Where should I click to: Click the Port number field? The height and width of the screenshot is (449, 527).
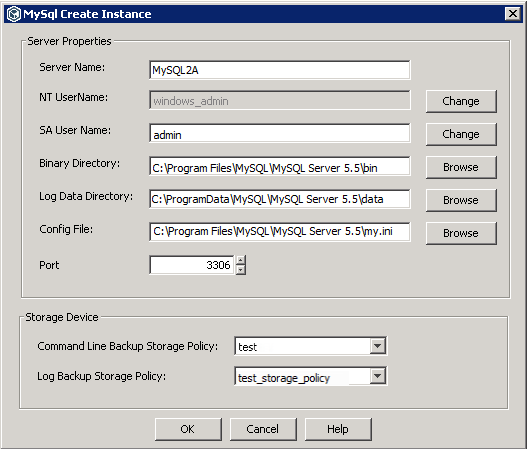(192, 265)
